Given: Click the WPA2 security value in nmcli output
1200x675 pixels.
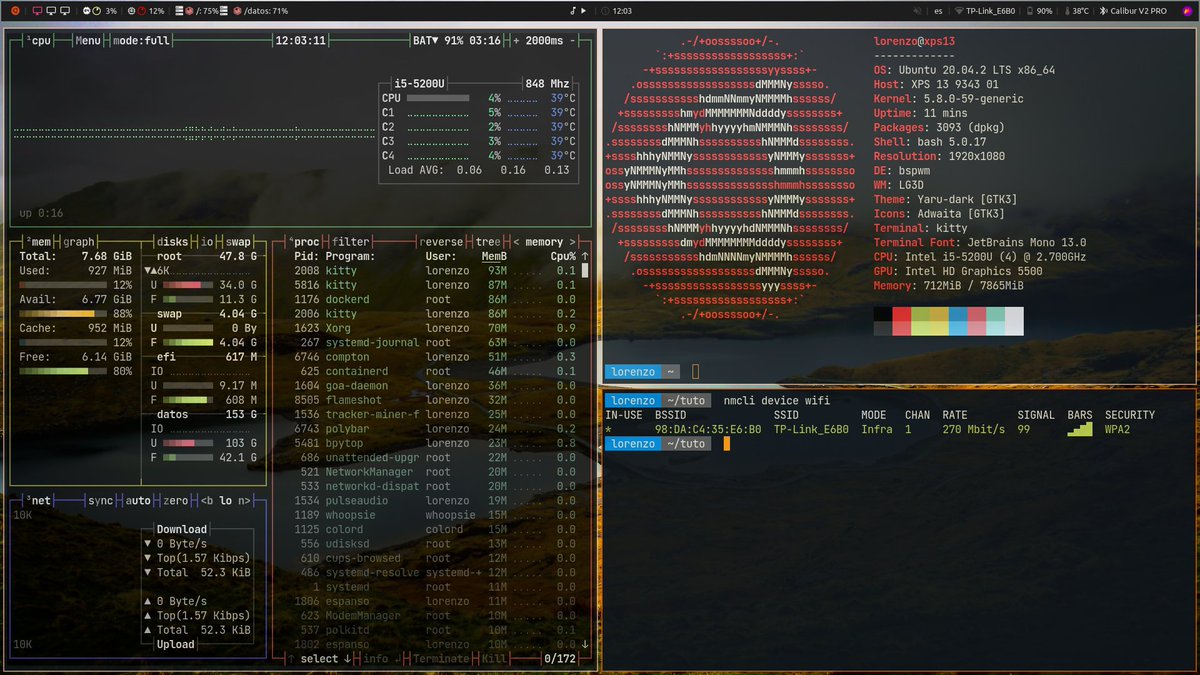Looking at the screenshot, I should tap(1118, 429).
